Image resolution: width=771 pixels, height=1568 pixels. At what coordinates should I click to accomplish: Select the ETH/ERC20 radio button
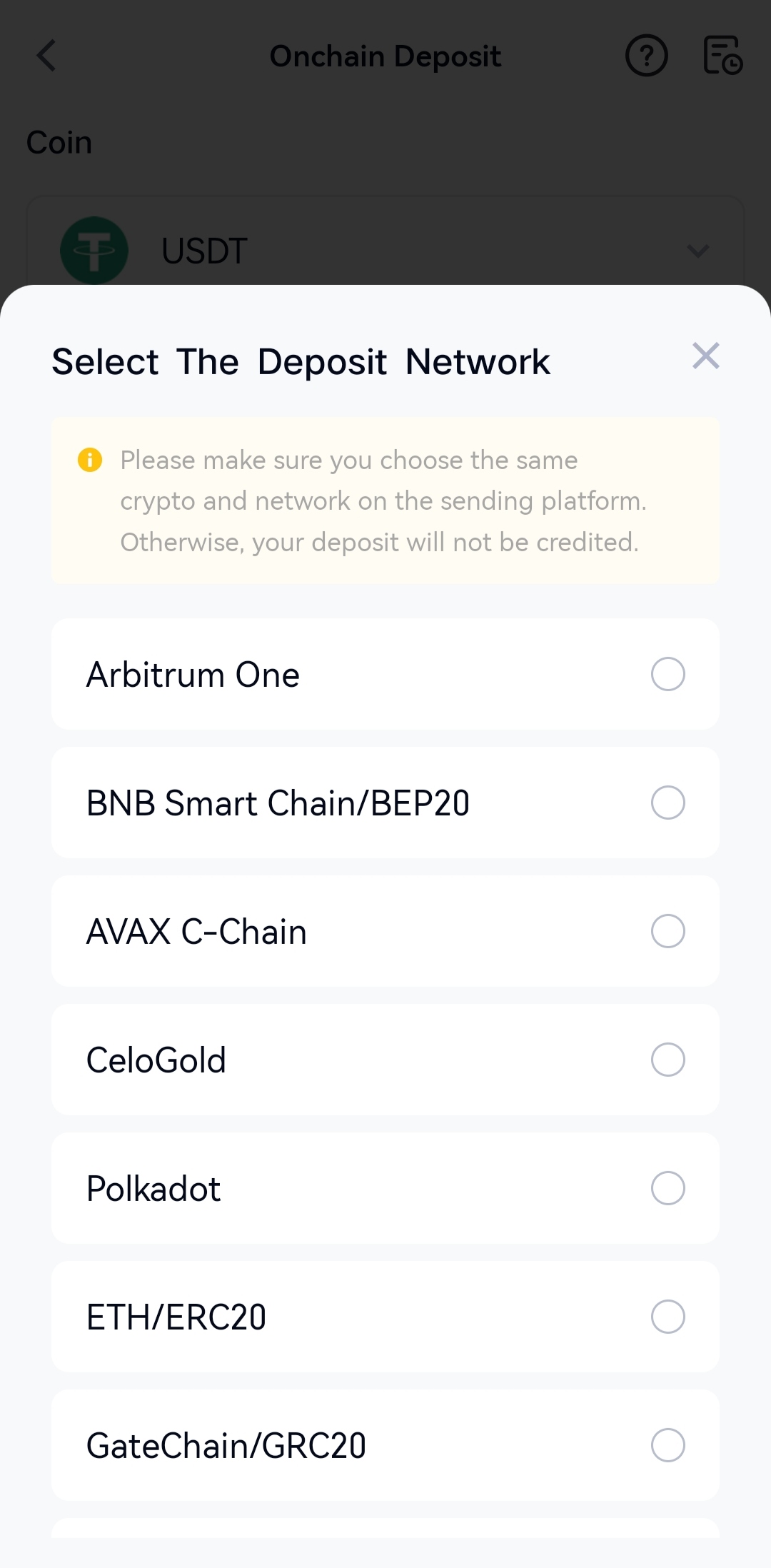tap(667, 1317)
